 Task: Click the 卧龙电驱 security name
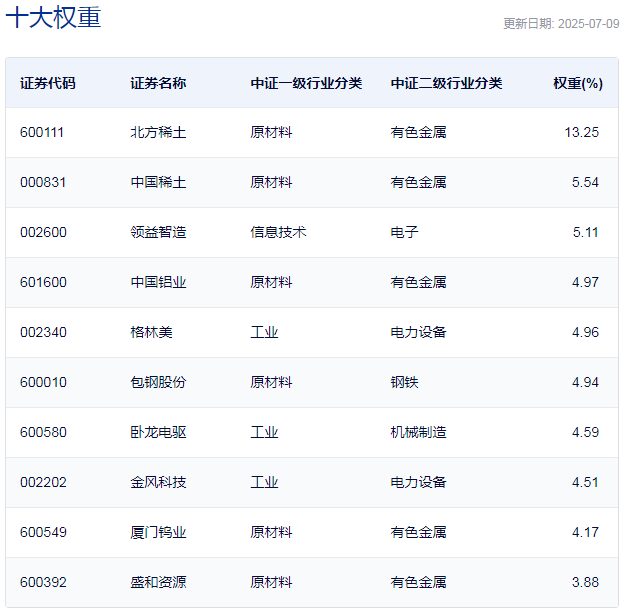coord(158,432)
